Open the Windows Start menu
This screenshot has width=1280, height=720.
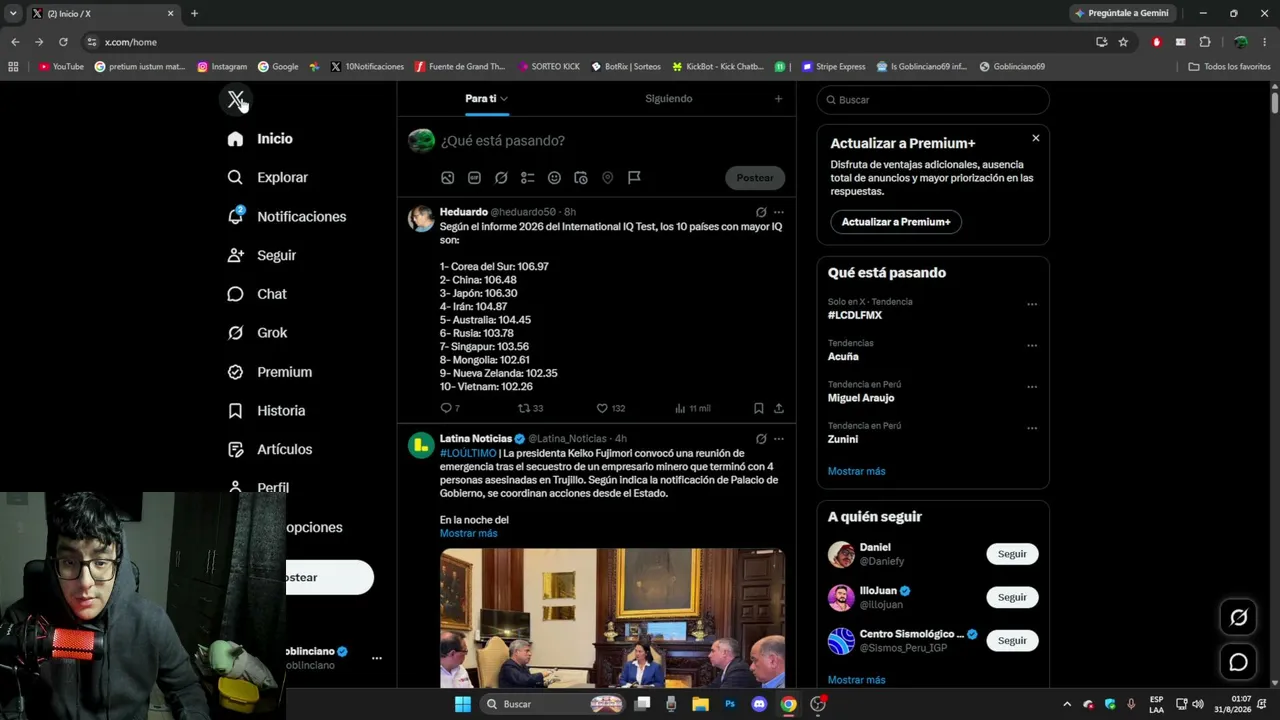[x=462, y=704]
